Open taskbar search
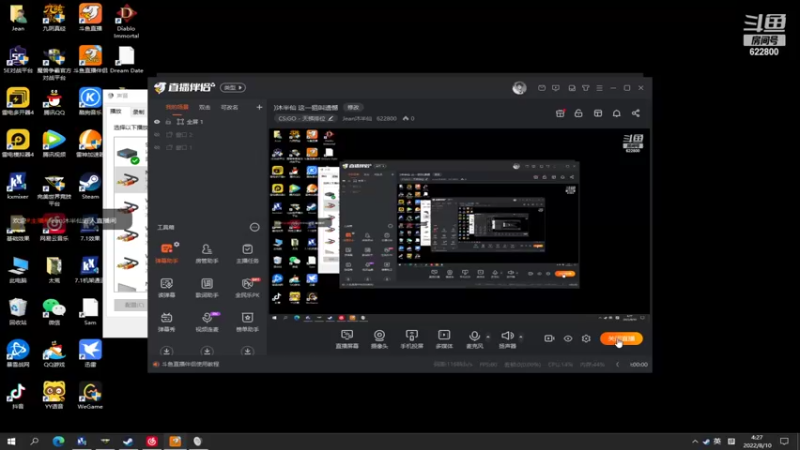Image resolution: width=800 pixels, height=450 pixels. point(35,441)
